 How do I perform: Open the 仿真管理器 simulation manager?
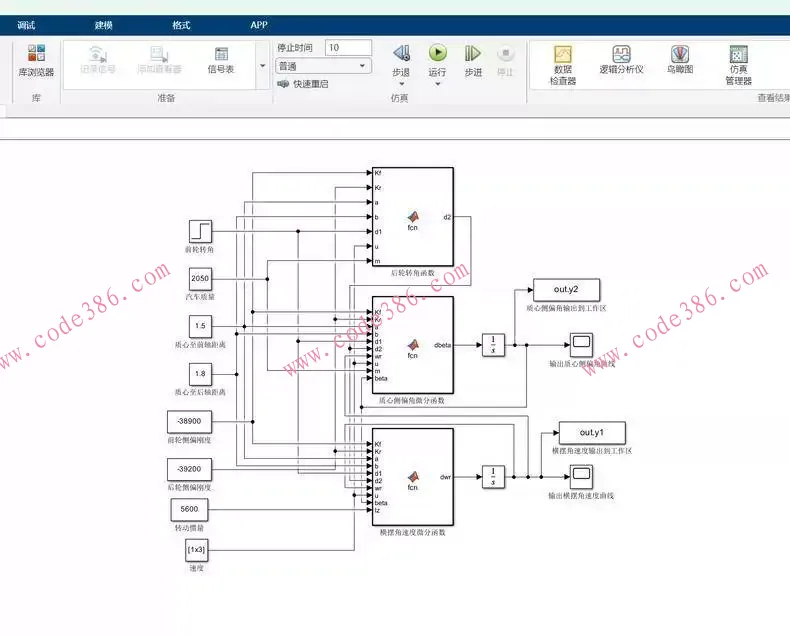coord(738,64)
